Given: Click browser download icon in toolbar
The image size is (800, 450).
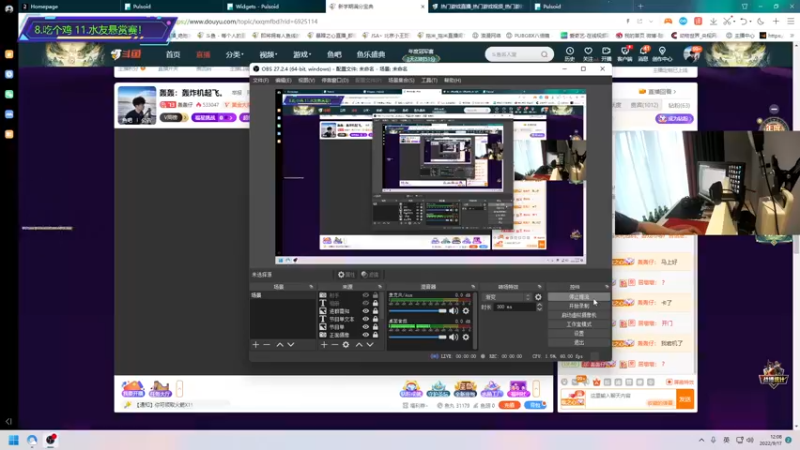Looking at the screenshot, I should (713, 21).
